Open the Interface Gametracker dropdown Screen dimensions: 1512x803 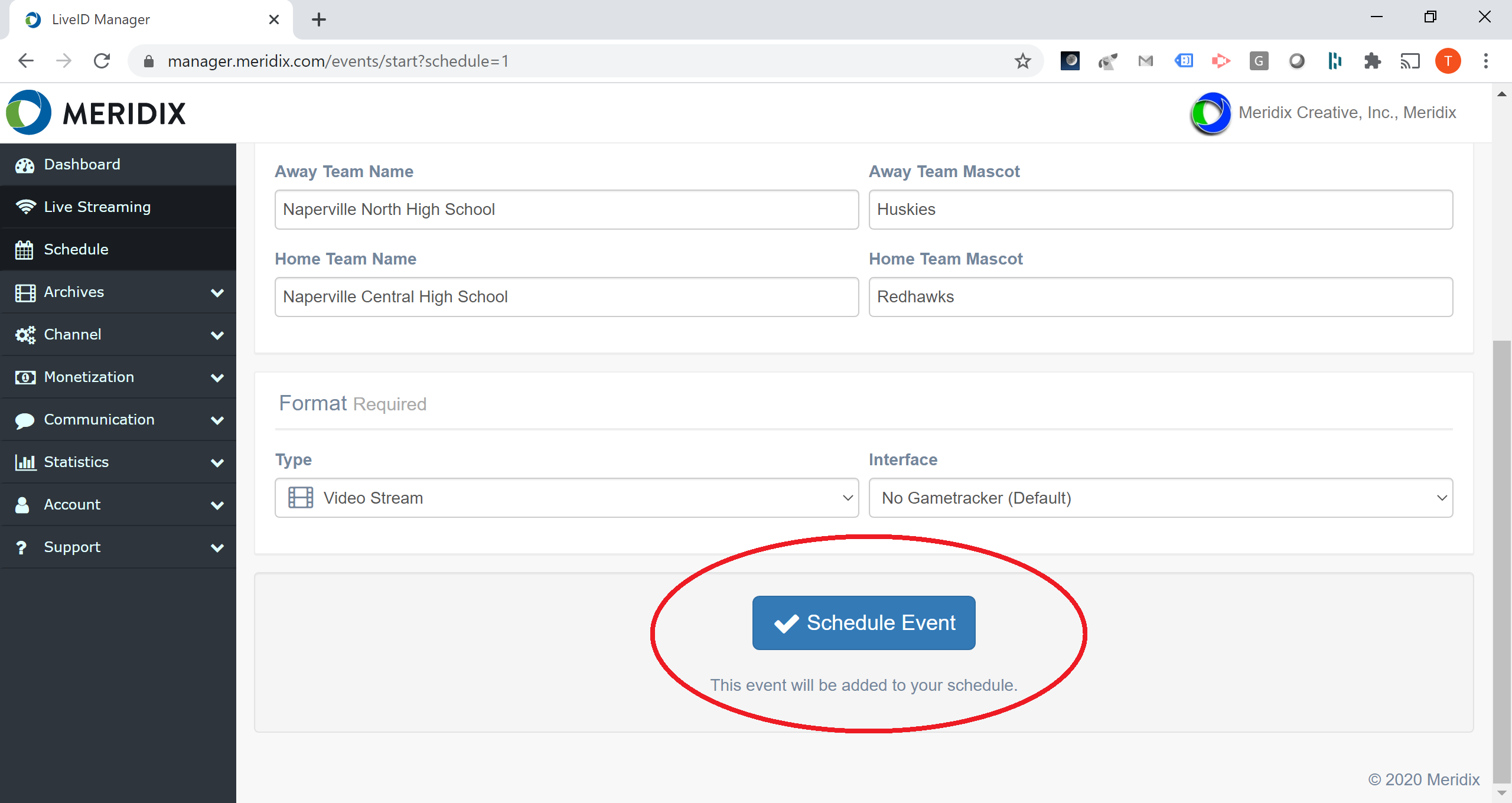pyautogui.click(x=1160, y=498)
